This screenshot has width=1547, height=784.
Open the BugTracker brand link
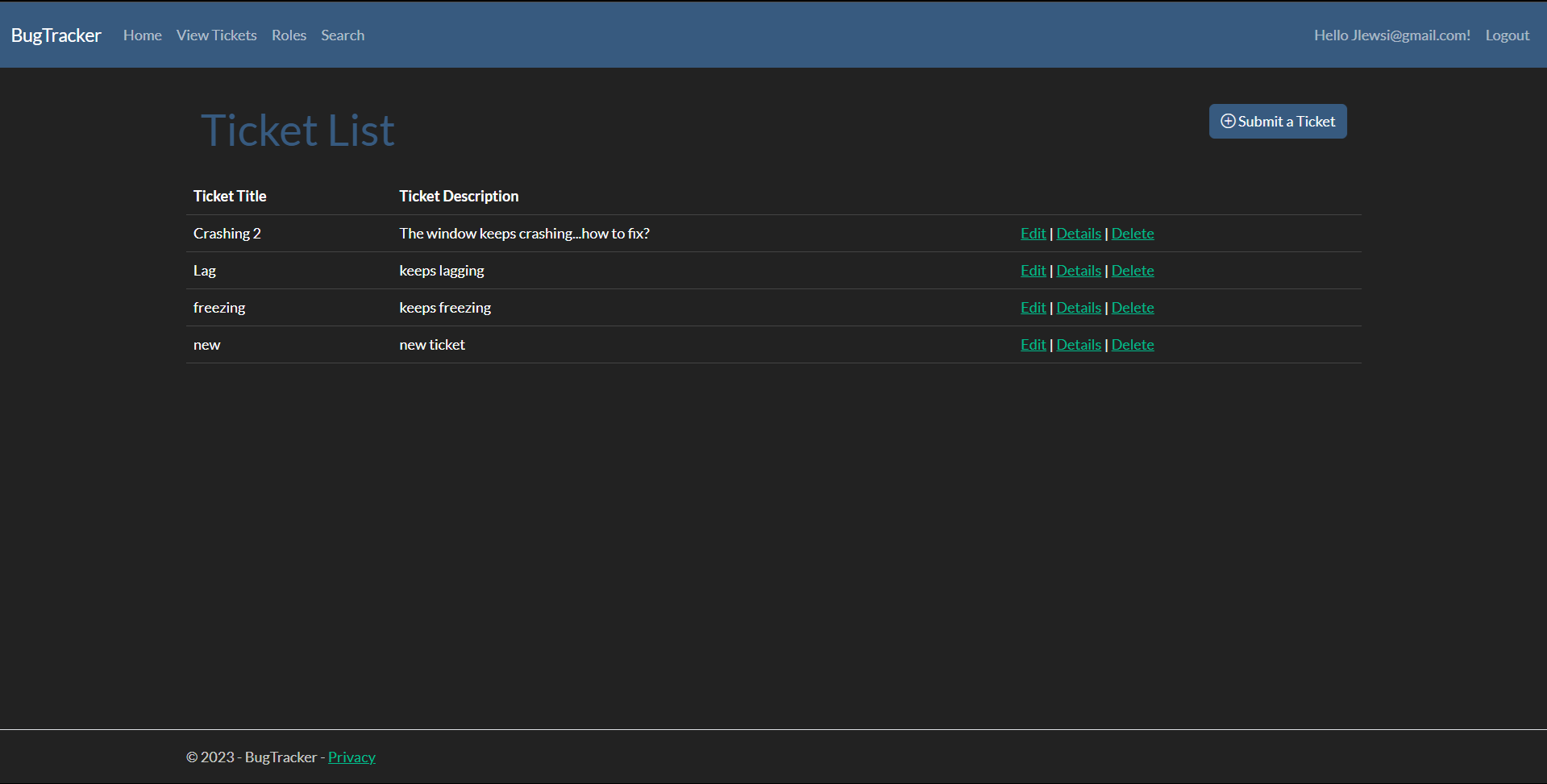point(56,35)
